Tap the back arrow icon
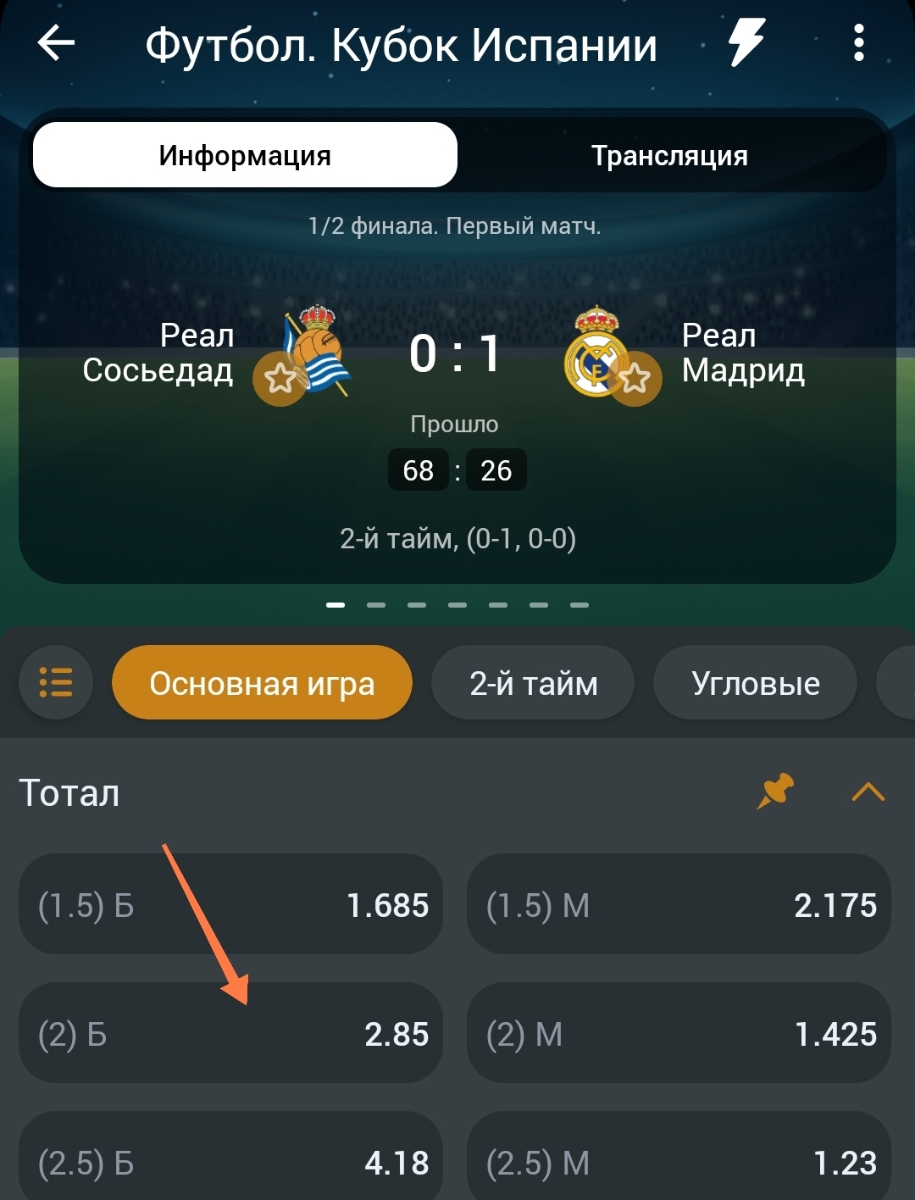915x1200 pixels. (x=56, y=43)
